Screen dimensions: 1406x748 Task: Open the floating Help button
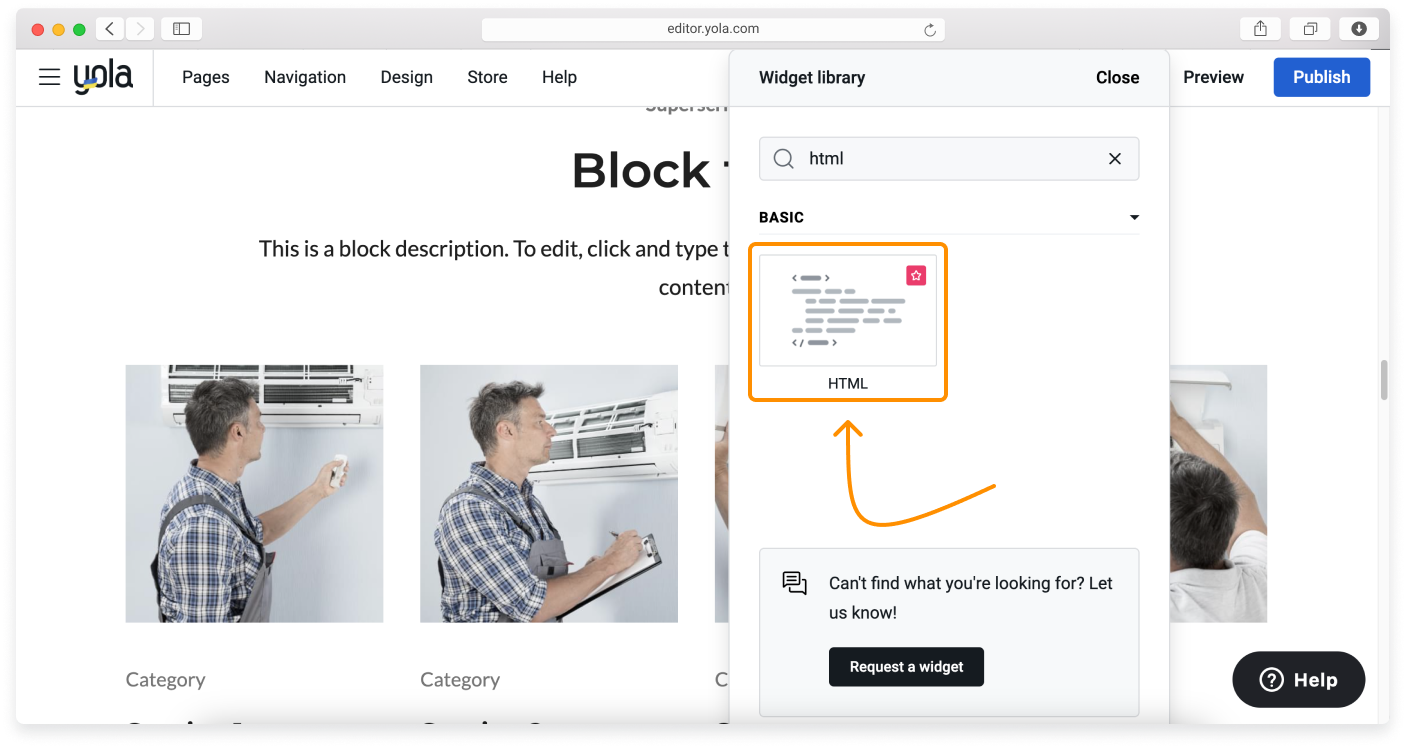click(1298, 679)
